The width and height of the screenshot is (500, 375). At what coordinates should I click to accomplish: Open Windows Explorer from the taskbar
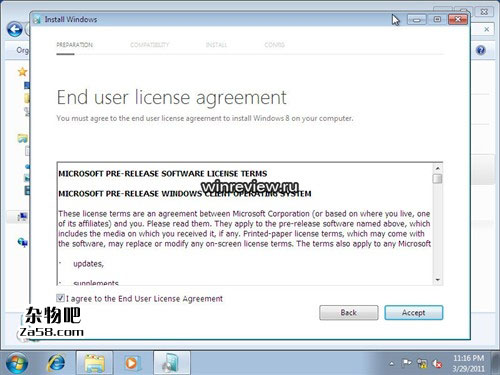click(x=94, y=363)
